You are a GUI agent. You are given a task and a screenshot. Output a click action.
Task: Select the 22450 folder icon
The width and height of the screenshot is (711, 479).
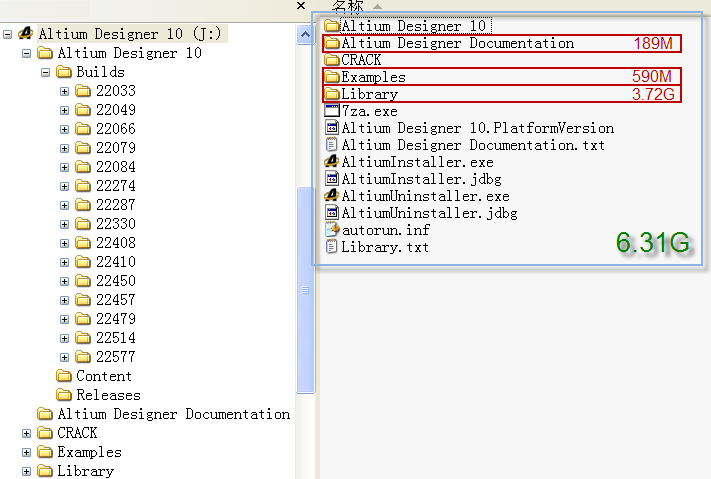click(83, 281)
